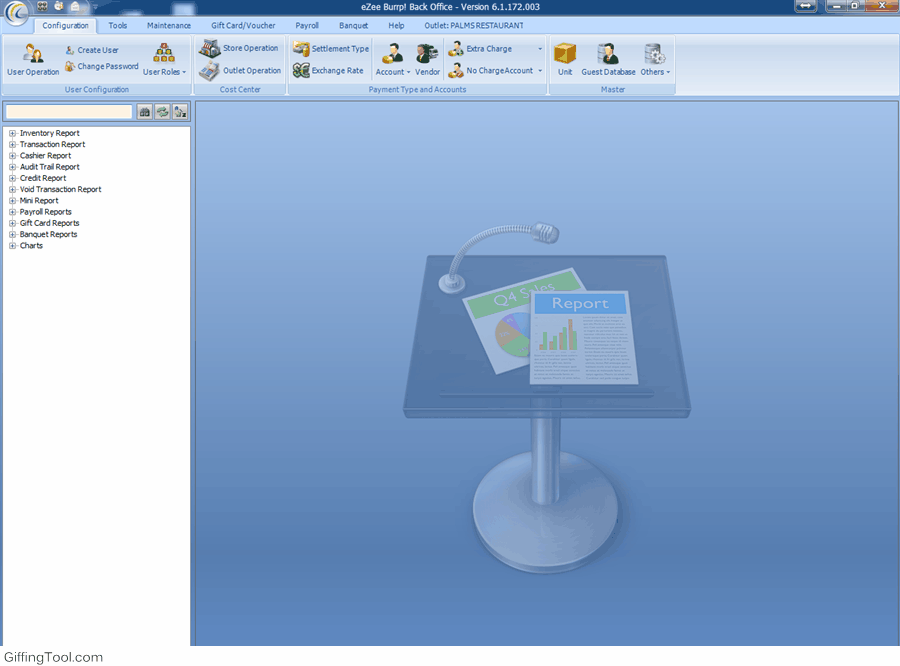The width and height of the screenshot is (900, 666).
Task: Click the grid icon in quick access toolbar
Action: click(42, 6)
